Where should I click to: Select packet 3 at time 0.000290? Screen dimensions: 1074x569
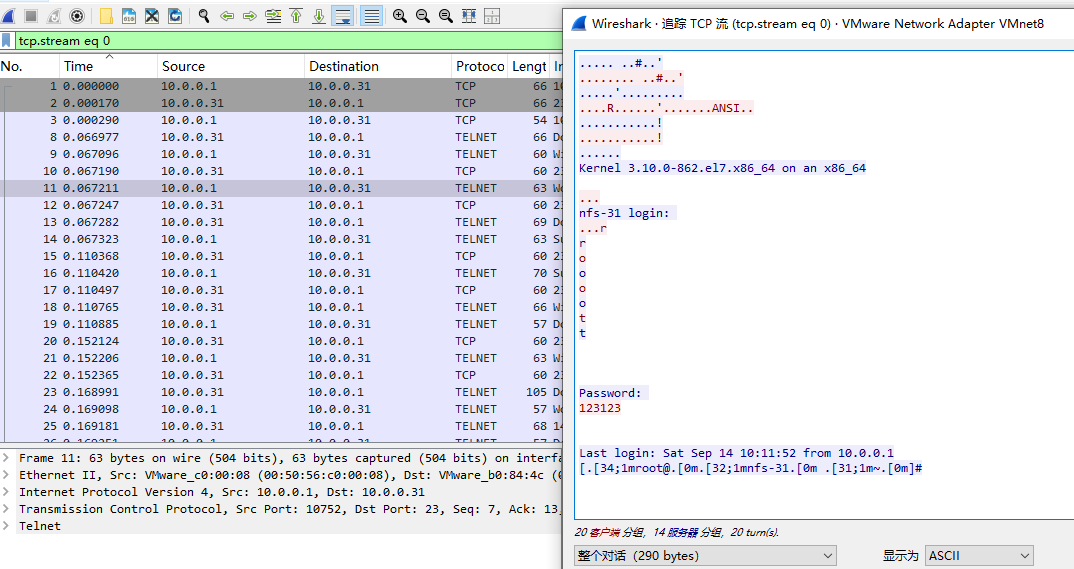[x=281, y=120]
